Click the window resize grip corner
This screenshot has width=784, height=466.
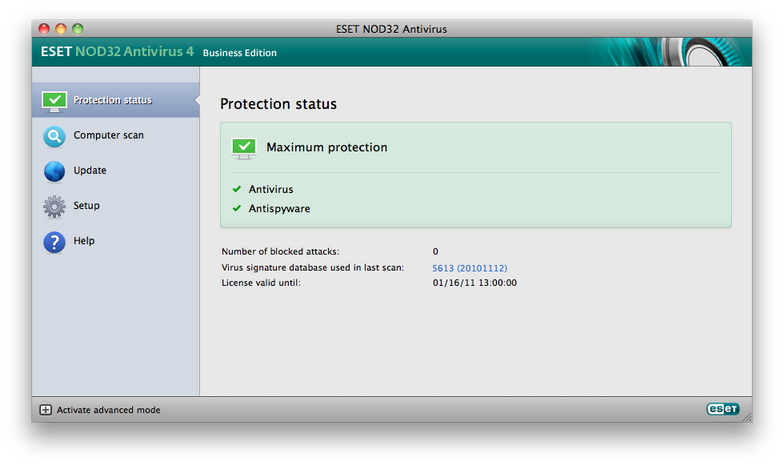pyautogui.click(x=747, y=417)
